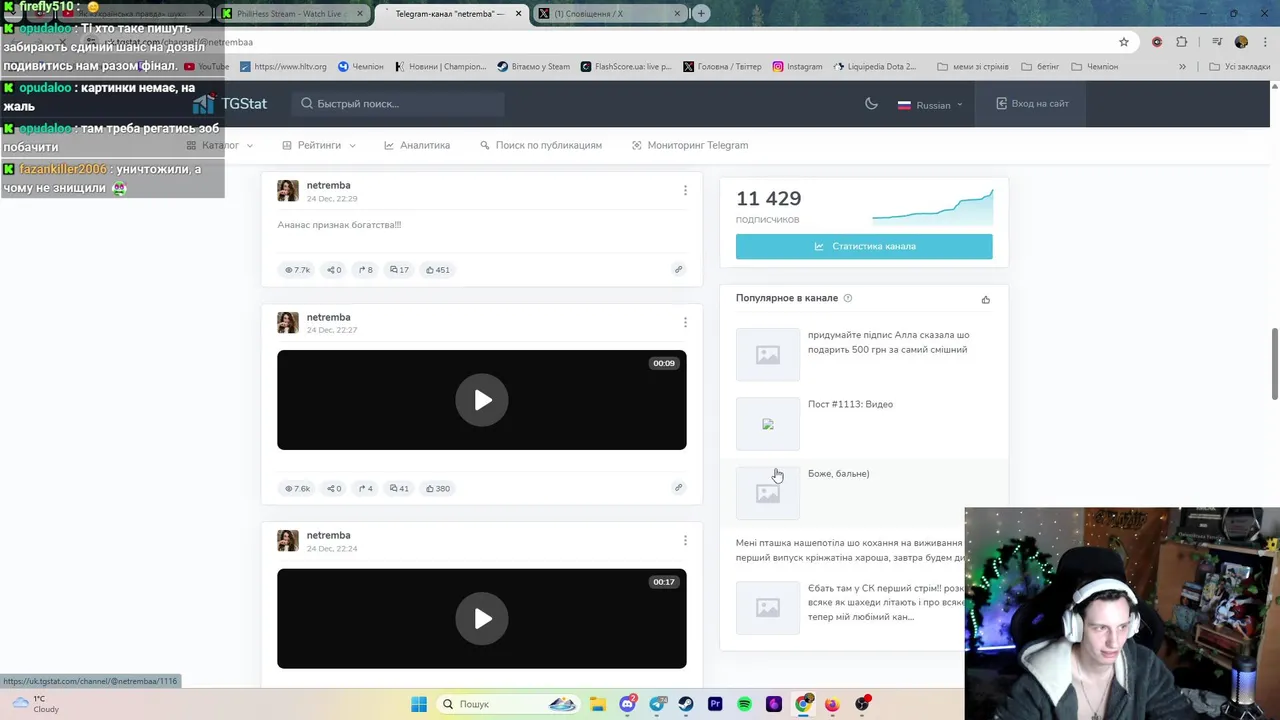This screenshot has width=1280, height=720.
Task: Click the subscriber growth chart
Action: tap(932, 205)
